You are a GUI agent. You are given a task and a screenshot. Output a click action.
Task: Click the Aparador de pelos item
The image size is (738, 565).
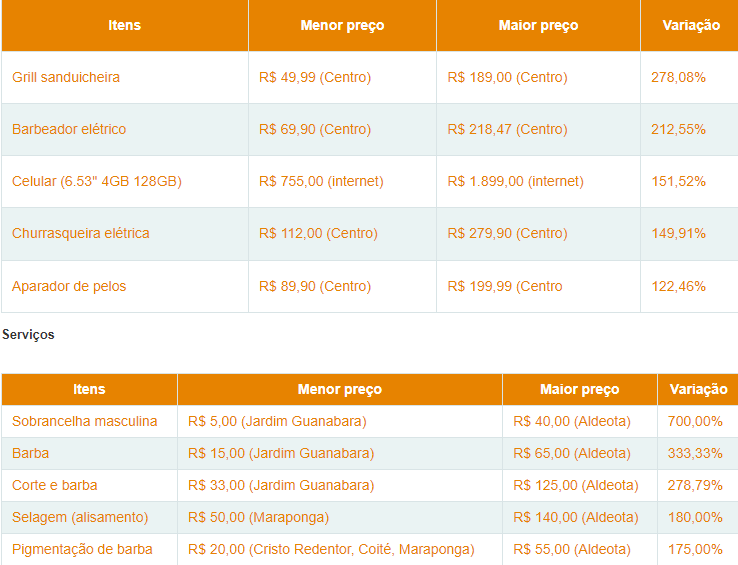click(69, 286)
